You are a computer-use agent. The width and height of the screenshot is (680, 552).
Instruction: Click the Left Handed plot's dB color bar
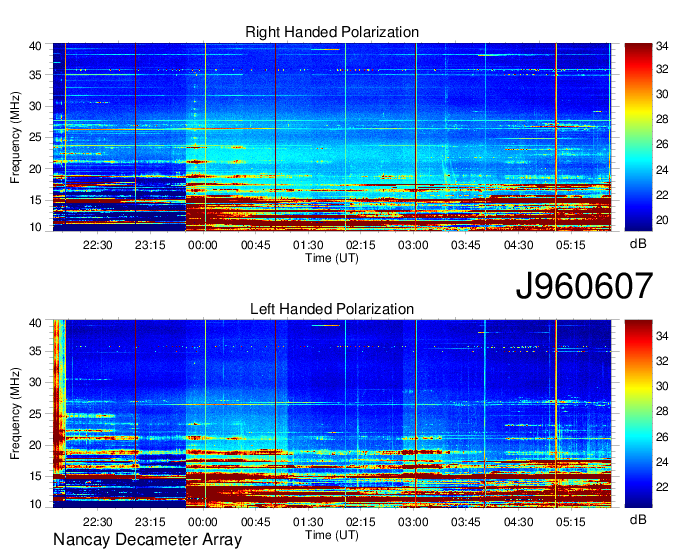point(638,414)
